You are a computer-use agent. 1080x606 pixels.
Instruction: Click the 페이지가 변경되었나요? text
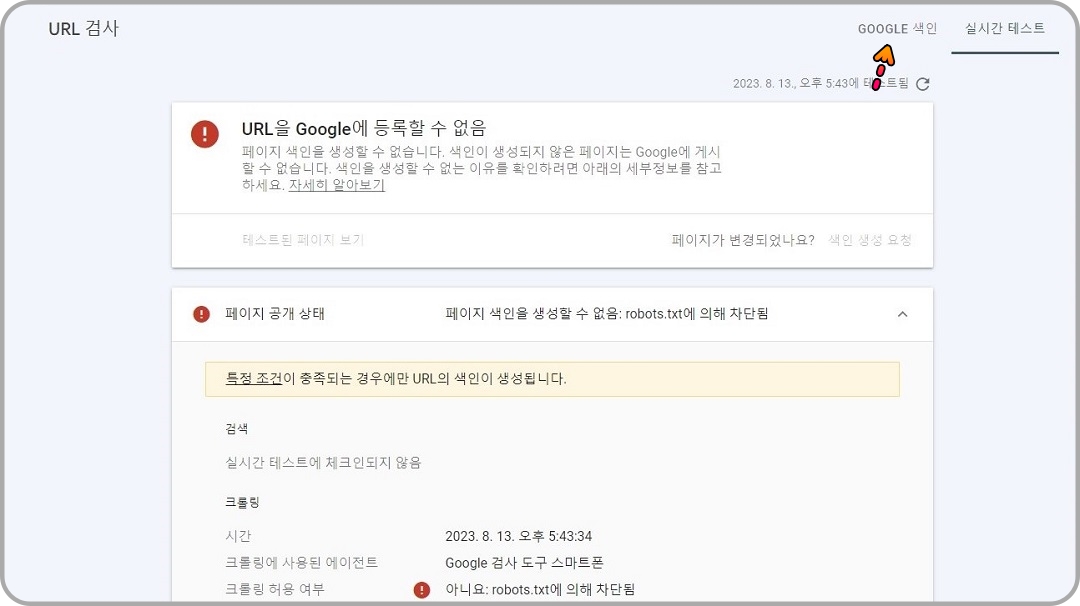click(742, 240)
